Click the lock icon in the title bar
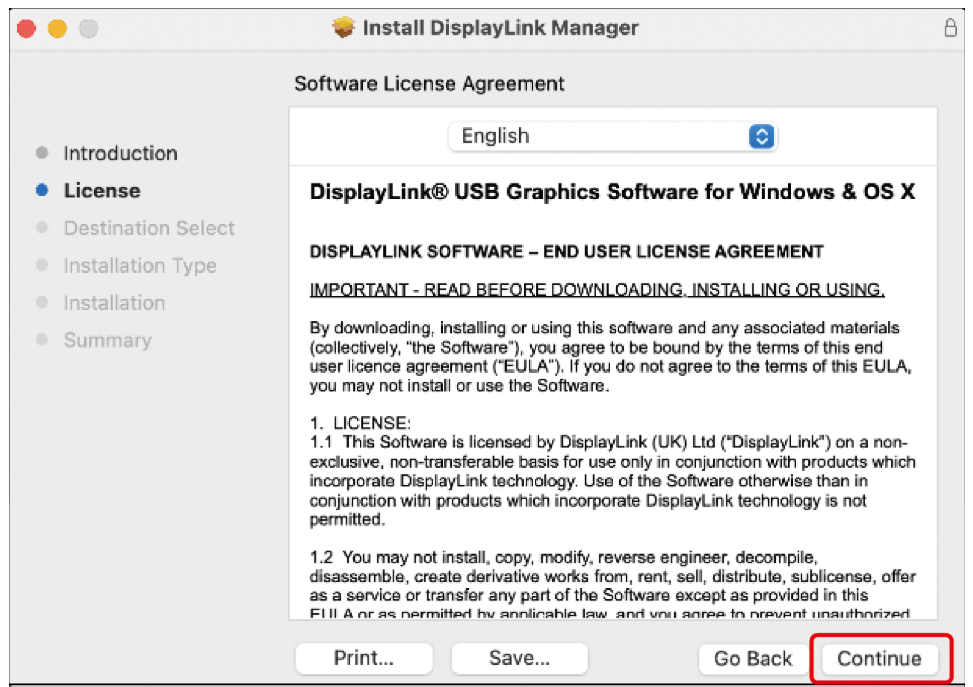This screenshot has height=687, width=973. point(950,28)
